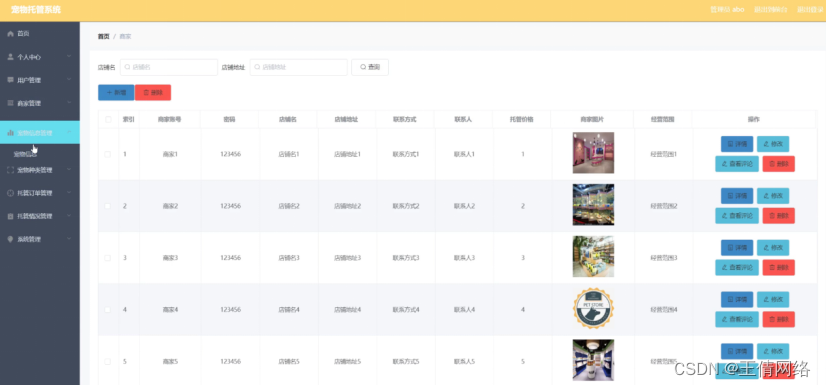Click the search icon in the 店铺名 field

click(127, 67)
